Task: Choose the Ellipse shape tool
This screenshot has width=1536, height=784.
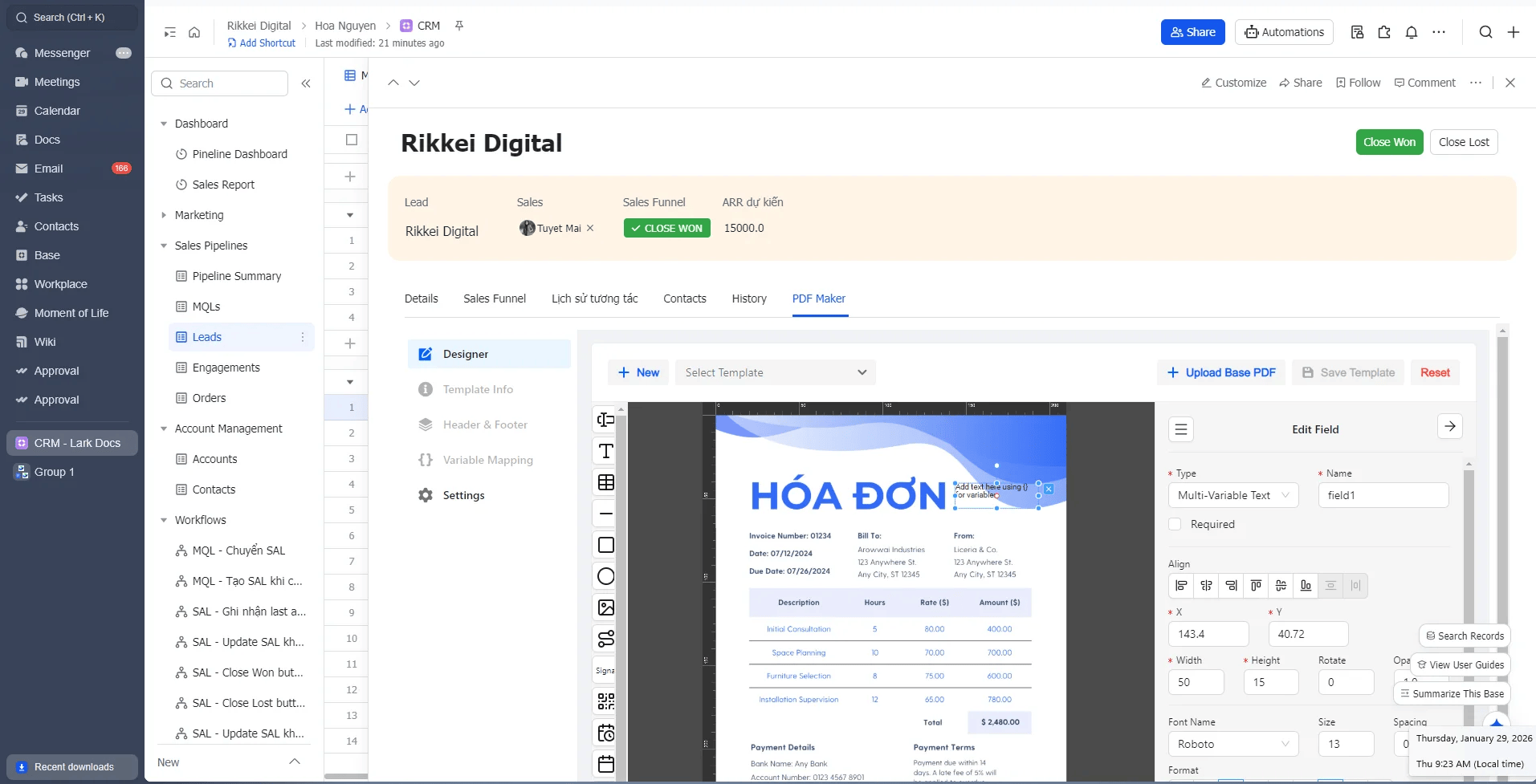Action: pyautogui.click(x=606, y=576)
